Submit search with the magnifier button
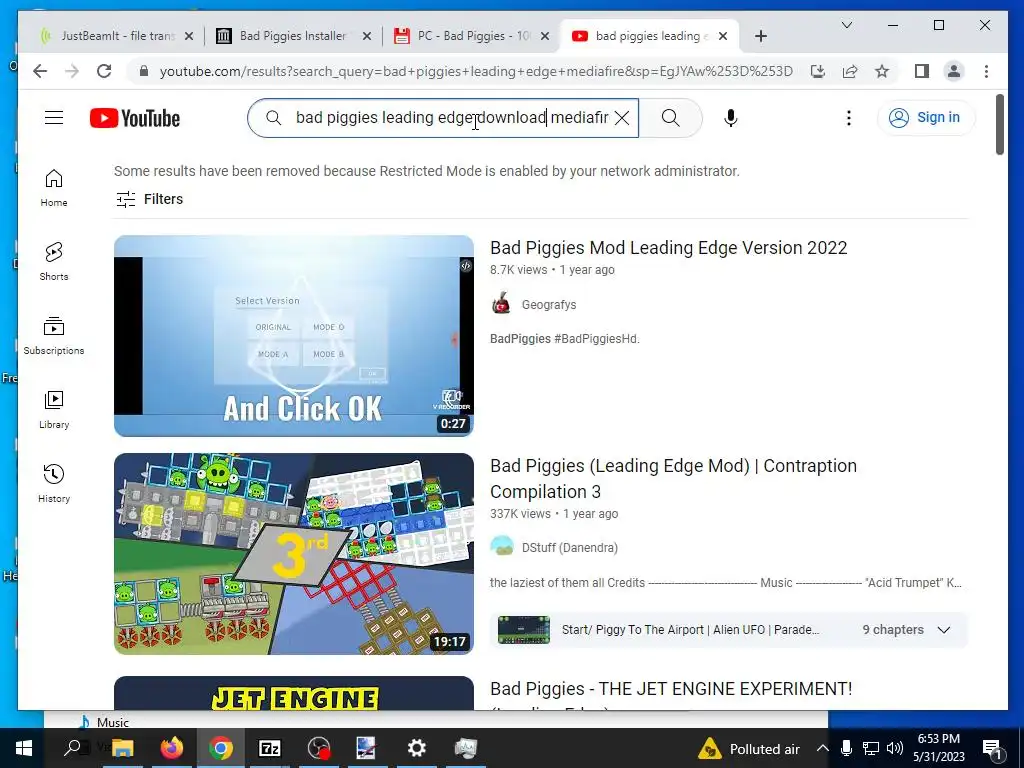This screenshot has height=768, width=1024. click(670, 118)
